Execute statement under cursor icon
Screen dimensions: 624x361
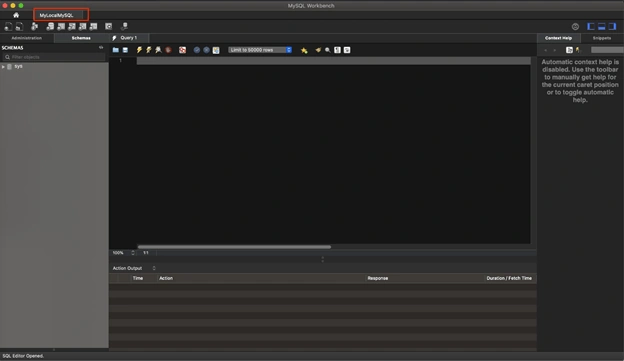[x=148, y=50]
